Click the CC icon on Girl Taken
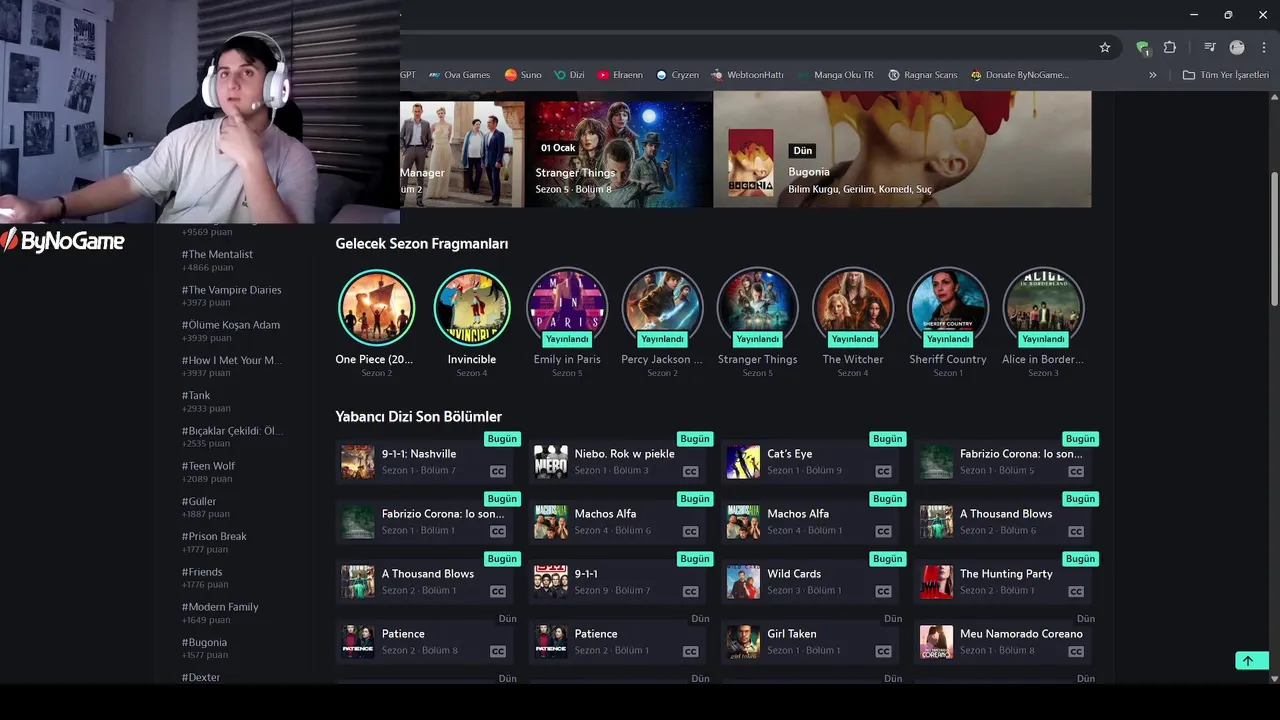Screen dimensions: 1280x720 [x=883, y=652]
